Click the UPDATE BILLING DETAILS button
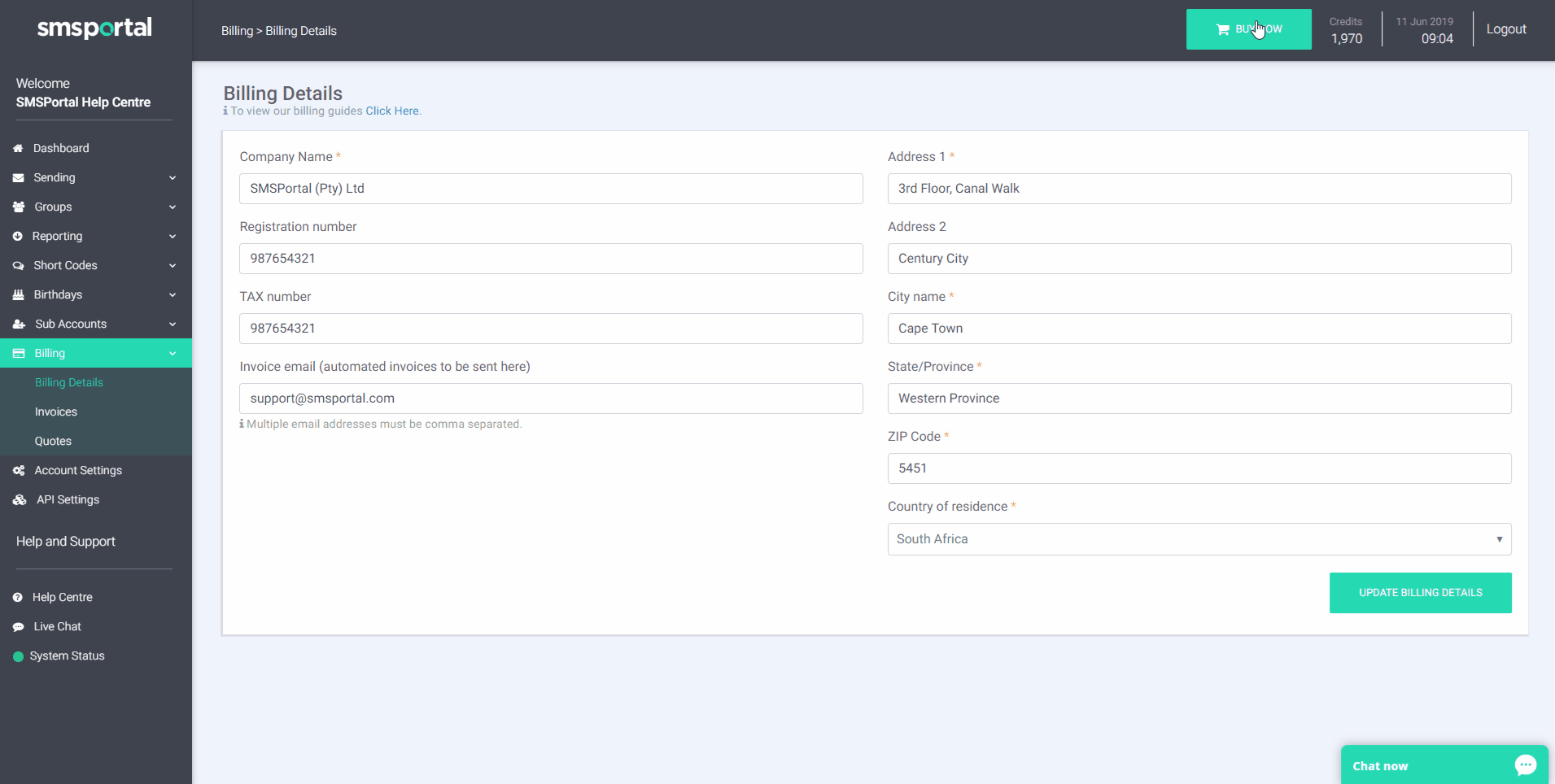 pyautogui.click(x=1420, y=592)
